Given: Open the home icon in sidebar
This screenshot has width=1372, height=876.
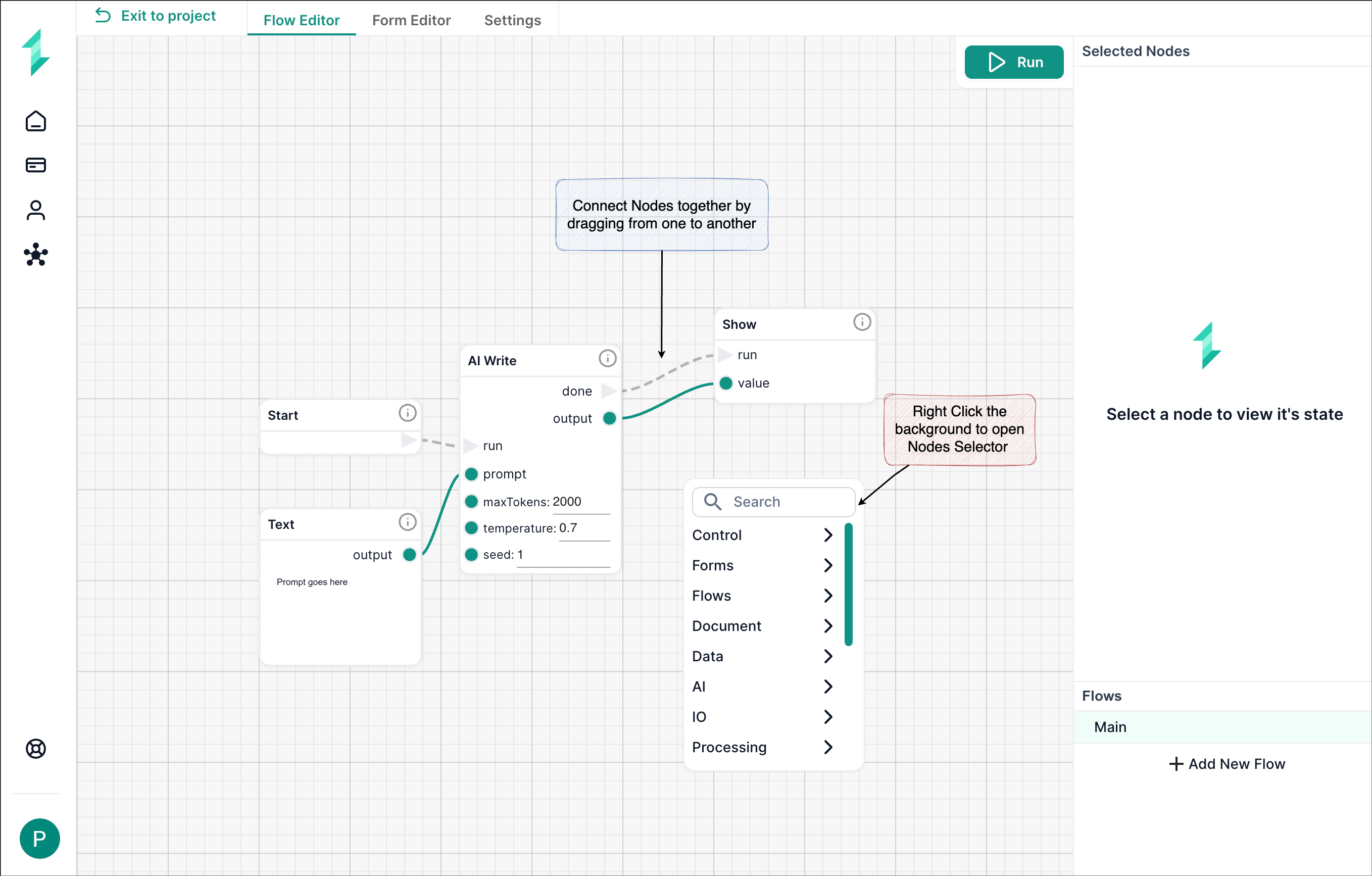Looking at the screenshot, I should click(x=36, y=121).
